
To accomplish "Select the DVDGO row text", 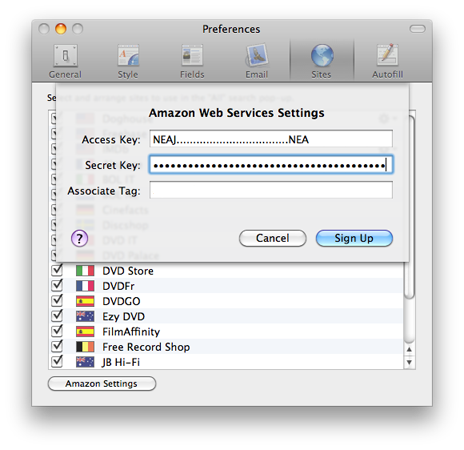I will [x=121, y=301].
